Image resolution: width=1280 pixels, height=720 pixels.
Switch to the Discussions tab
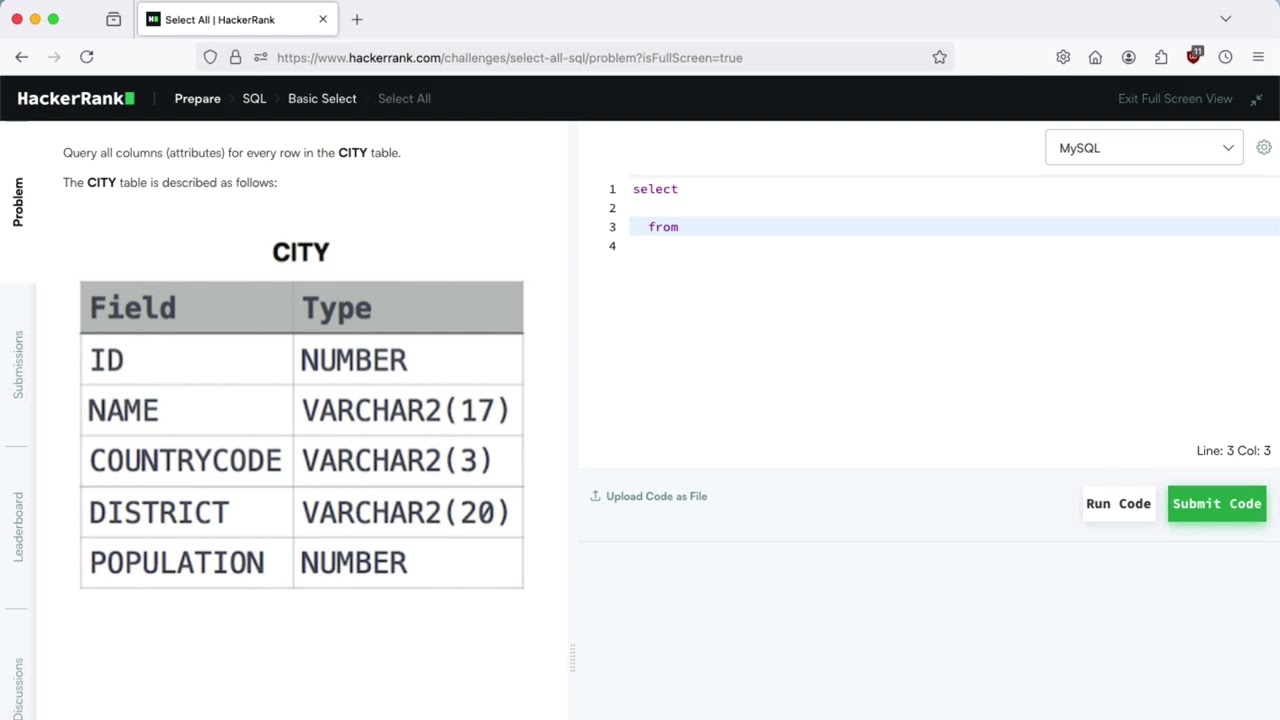(18, 687)
